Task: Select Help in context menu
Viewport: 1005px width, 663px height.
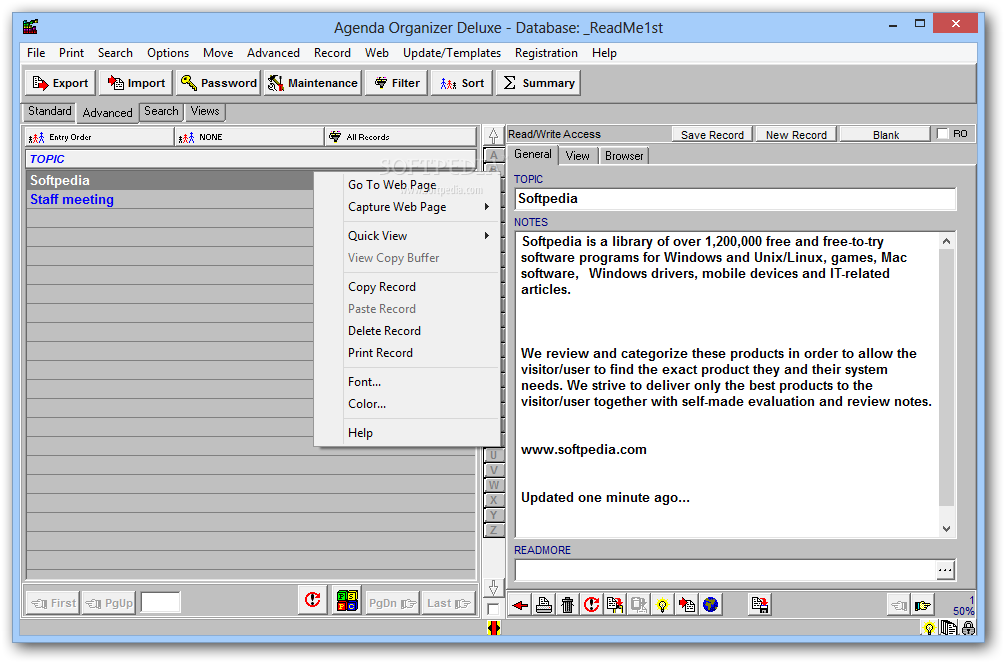Action: click(x=407, y=433)
